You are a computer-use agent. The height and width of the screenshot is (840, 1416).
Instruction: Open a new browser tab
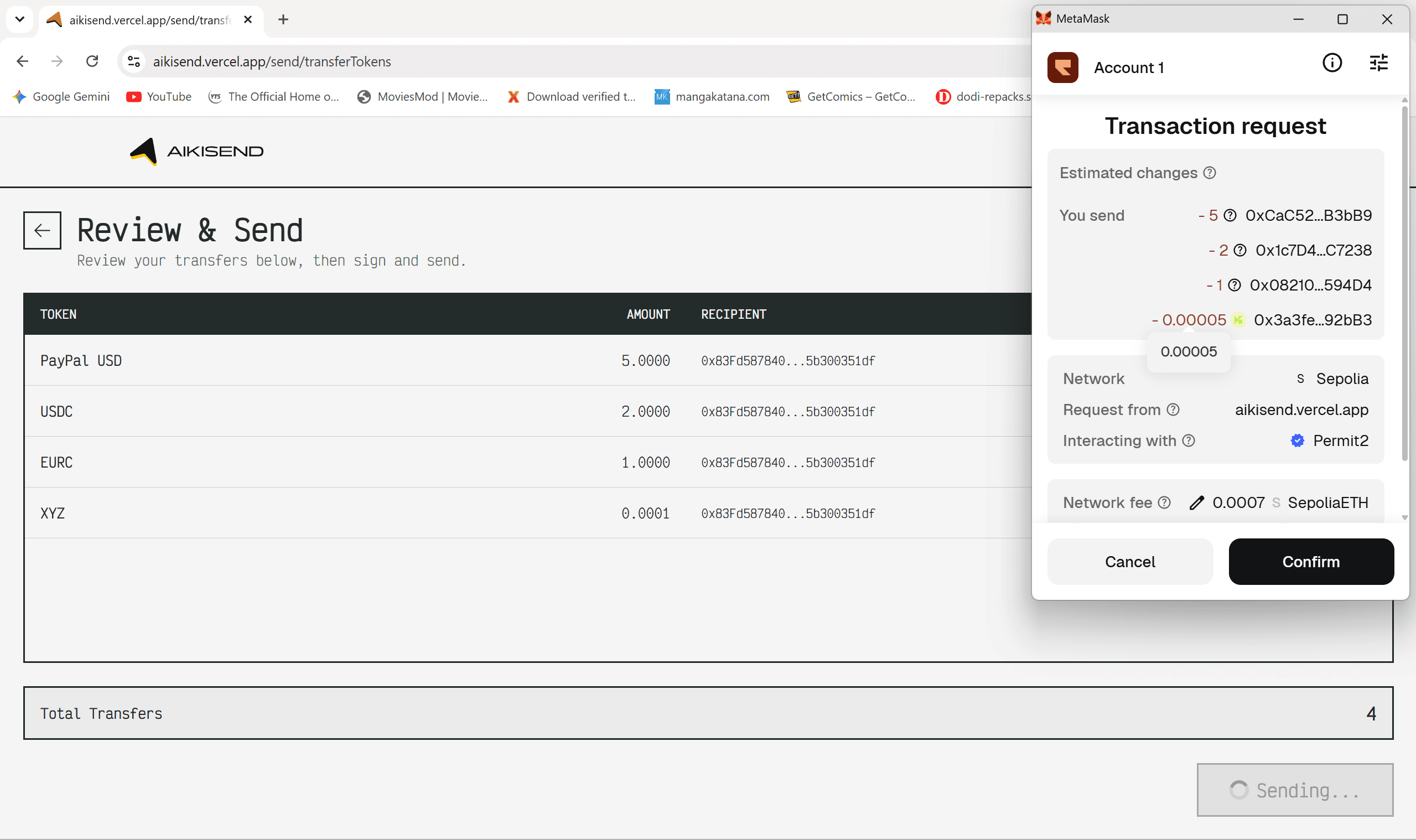click(283, 19)
